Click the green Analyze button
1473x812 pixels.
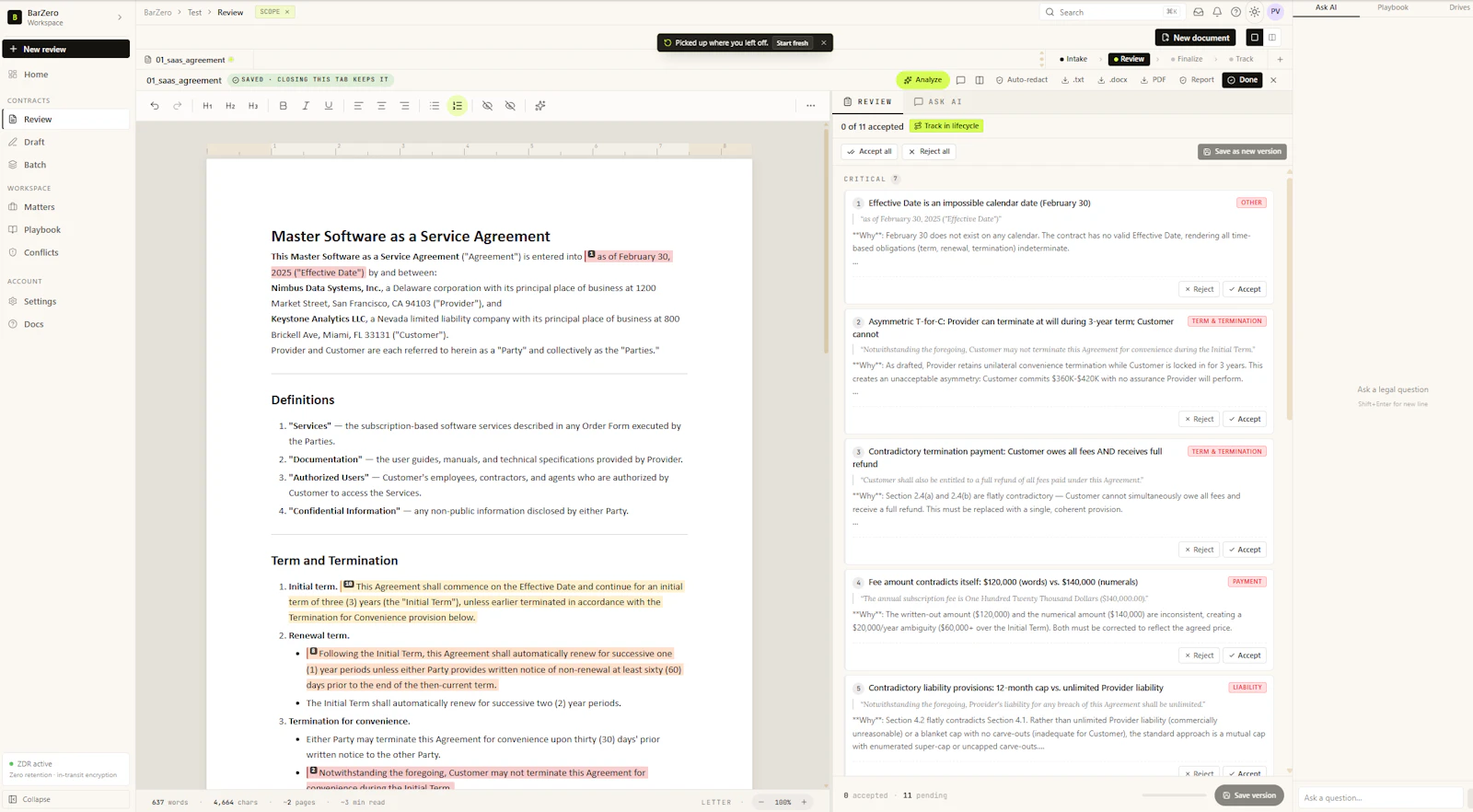[x=922, y=80]
